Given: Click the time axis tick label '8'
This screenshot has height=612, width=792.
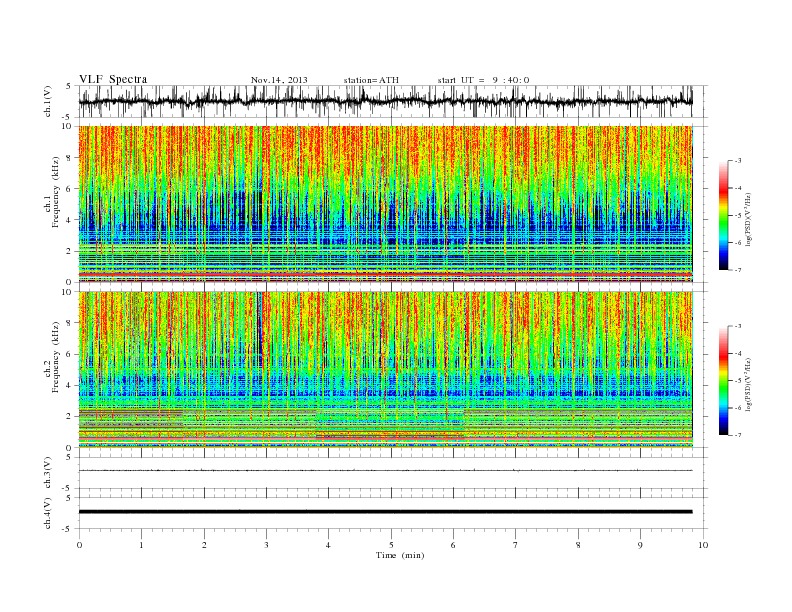Looking at the screenshot, I should coord(578,545).
